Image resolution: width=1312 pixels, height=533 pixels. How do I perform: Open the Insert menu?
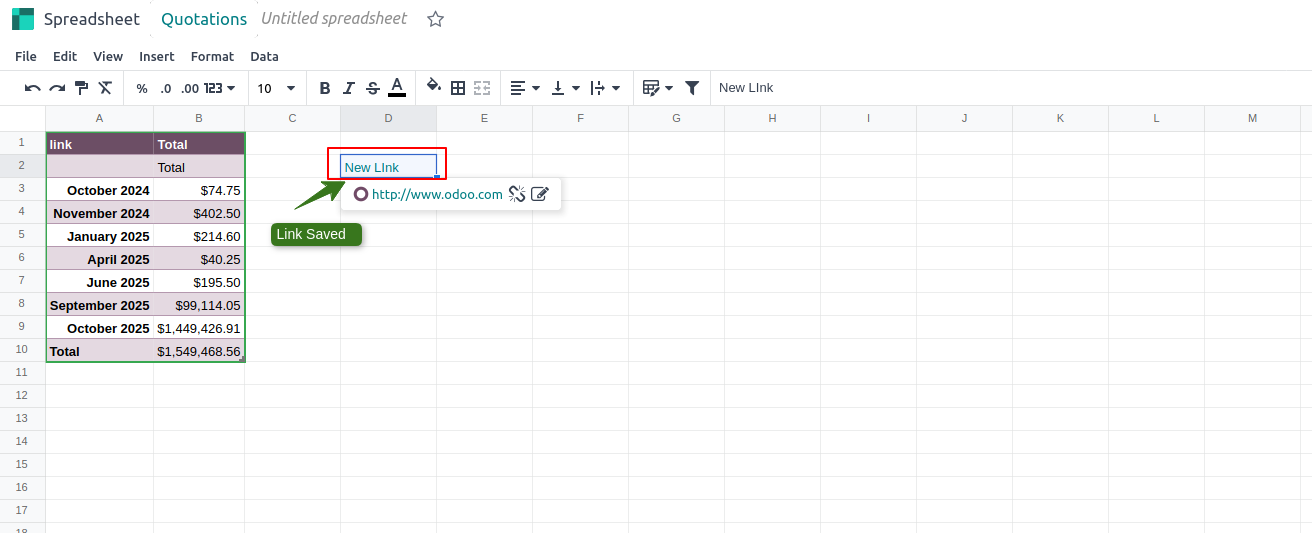(x=157, y=56)
